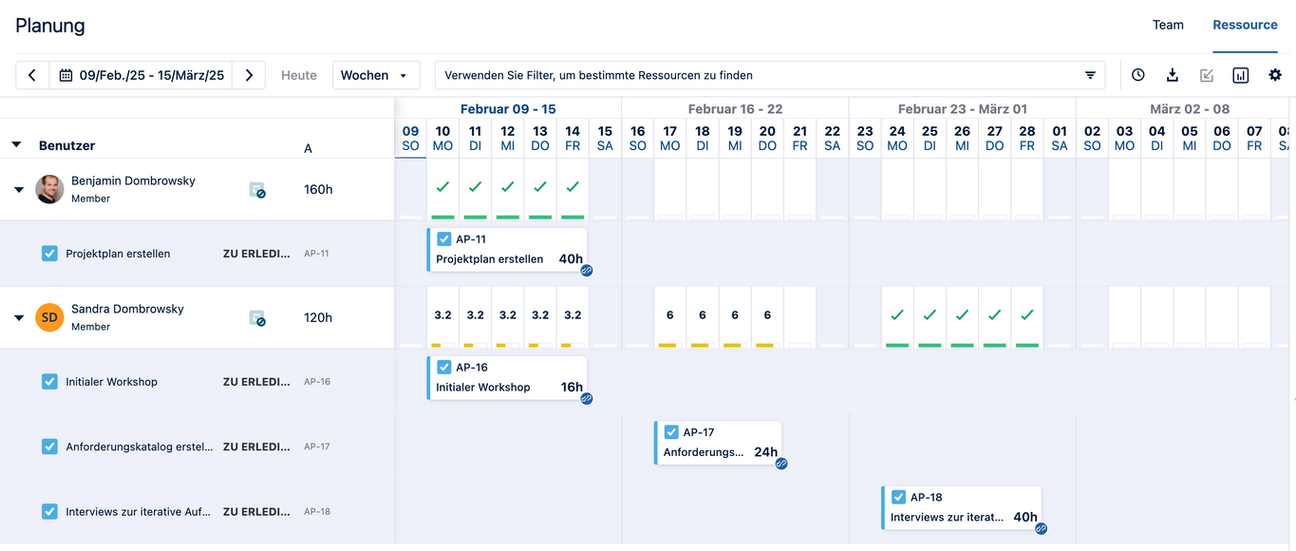Toggle checkbox on AP-17 timeline card
This screenshot has width=1296, height=551.
tap(671, 432)
